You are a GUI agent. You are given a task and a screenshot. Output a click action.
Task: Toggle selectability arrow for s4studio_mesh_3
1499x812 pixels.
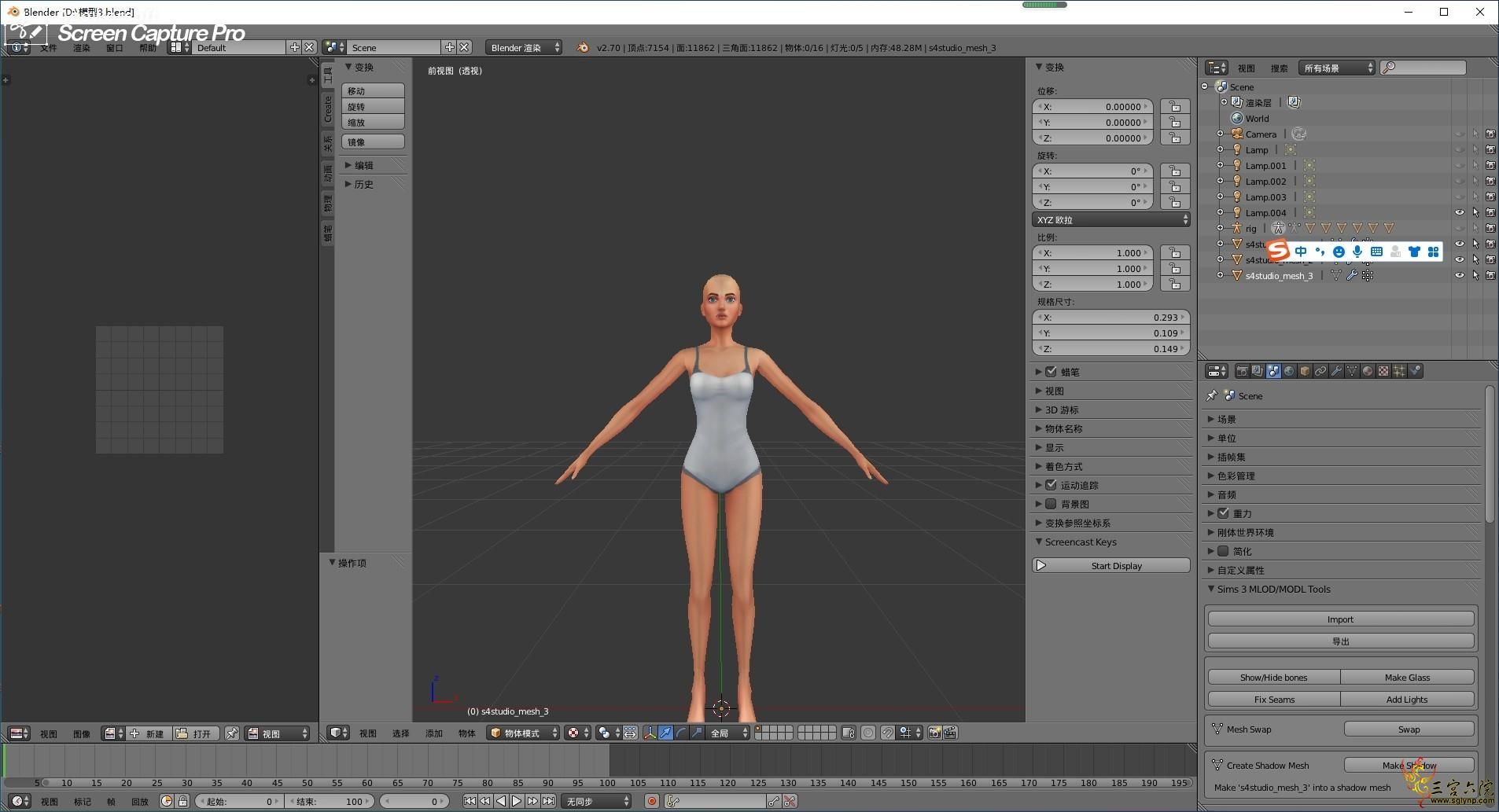point(1475,275)
